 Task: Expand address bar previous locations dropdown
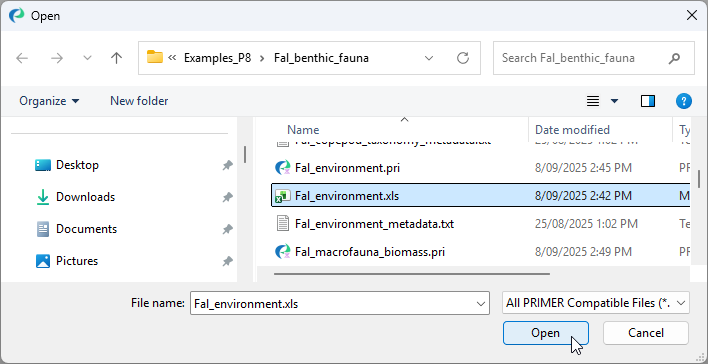(x=429, y=58)
